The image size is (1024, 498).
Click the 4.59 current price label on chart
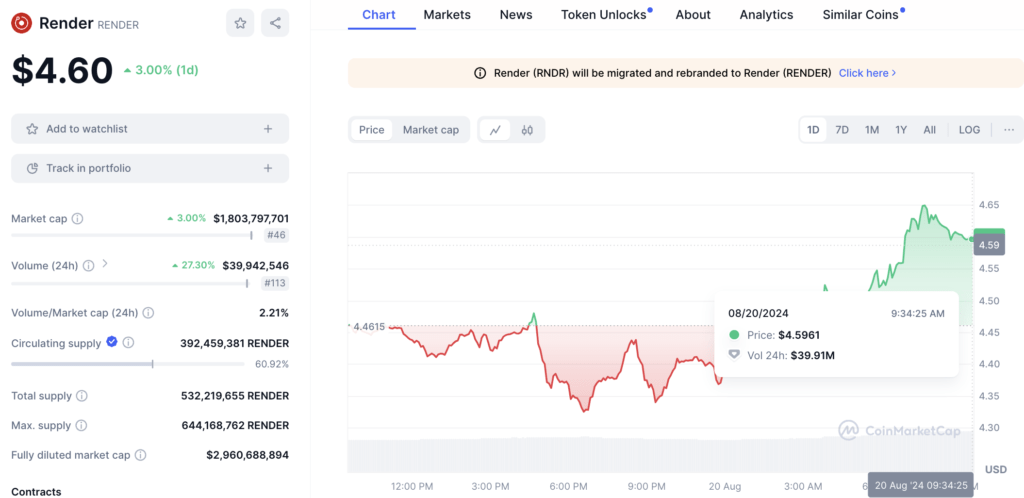pos(988,244)
